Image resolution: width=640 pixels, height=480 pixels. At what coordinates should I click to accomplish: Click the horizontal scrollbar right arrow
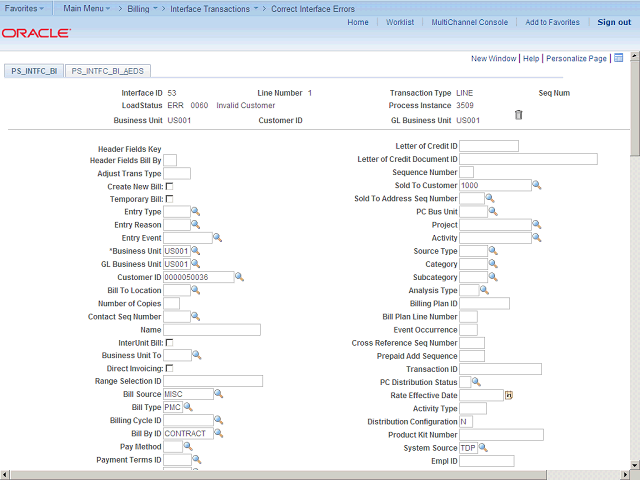(x=626, y=475)
